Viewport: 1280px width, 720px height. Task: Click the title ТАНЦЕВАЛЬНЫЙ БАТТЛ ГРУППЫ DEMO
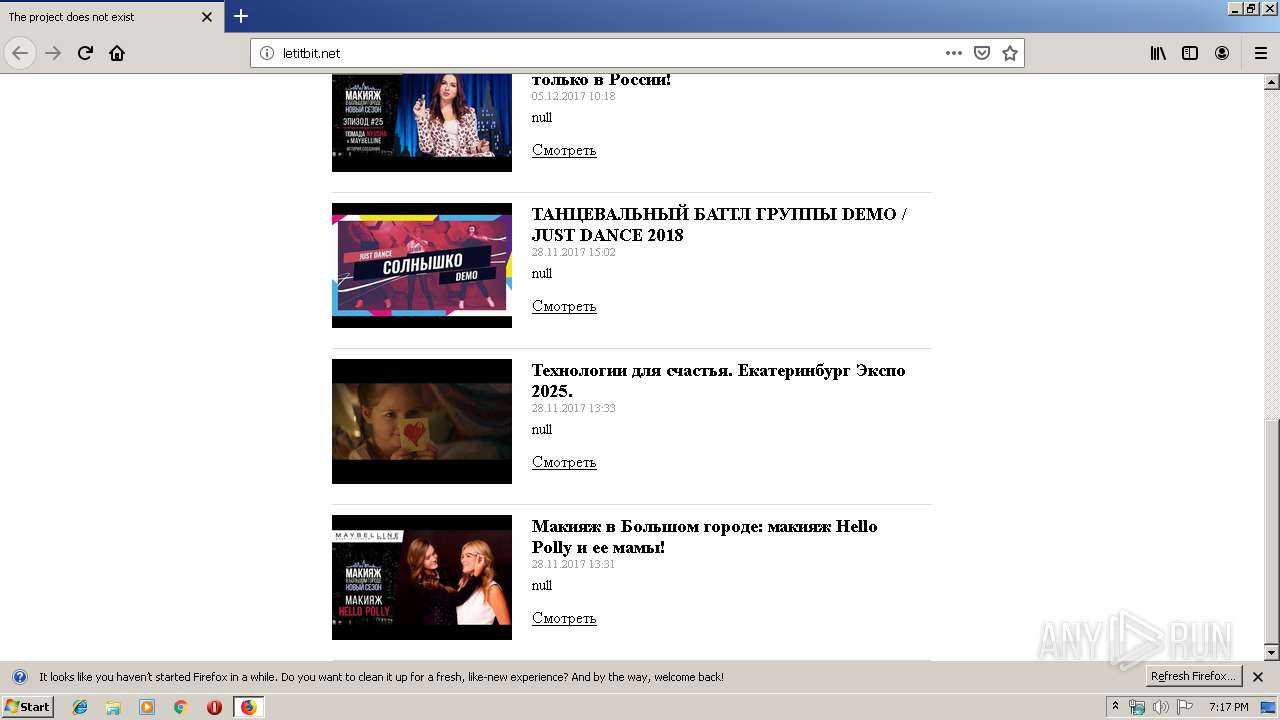click(x=719, y=225)
